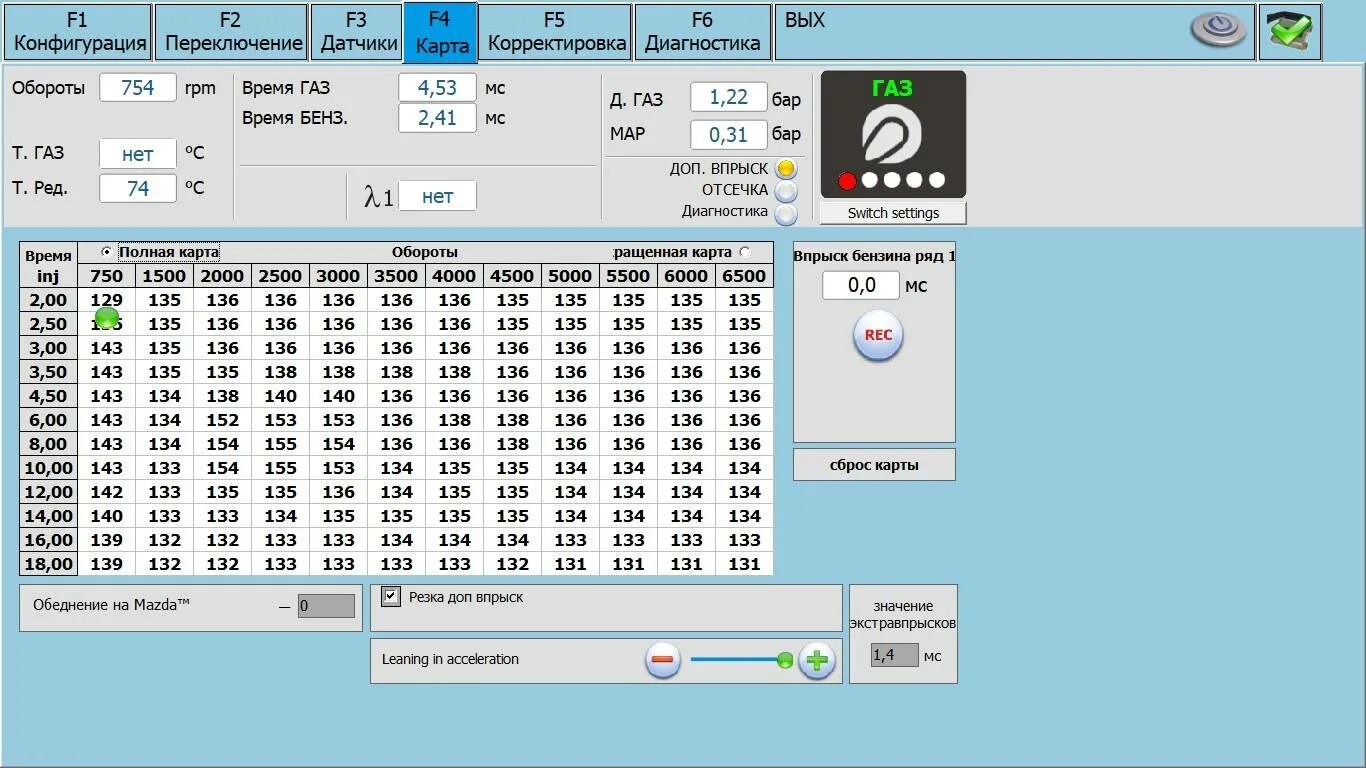
Task: Open the F2 Переключение tab
Action: (232, 32)
